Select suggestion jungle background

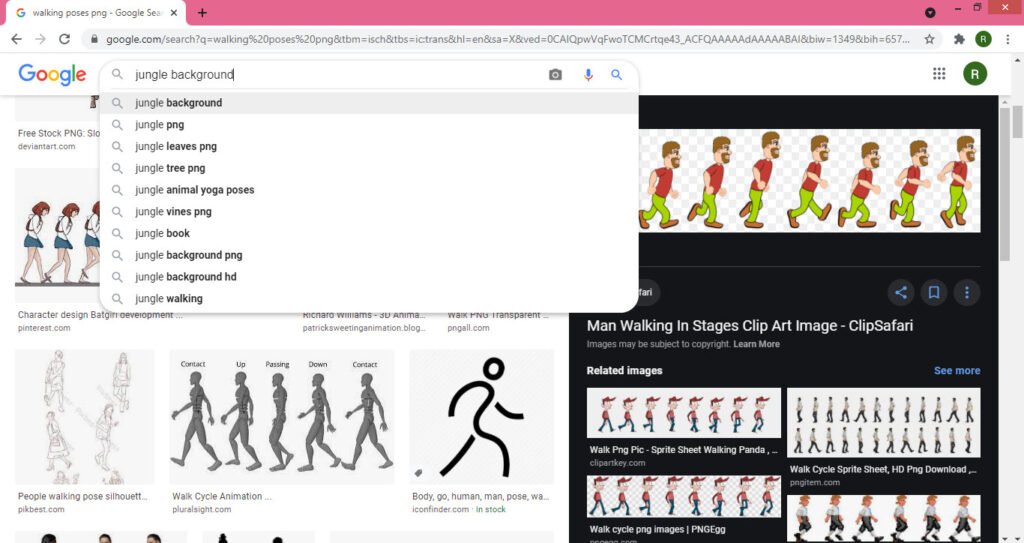369,103
